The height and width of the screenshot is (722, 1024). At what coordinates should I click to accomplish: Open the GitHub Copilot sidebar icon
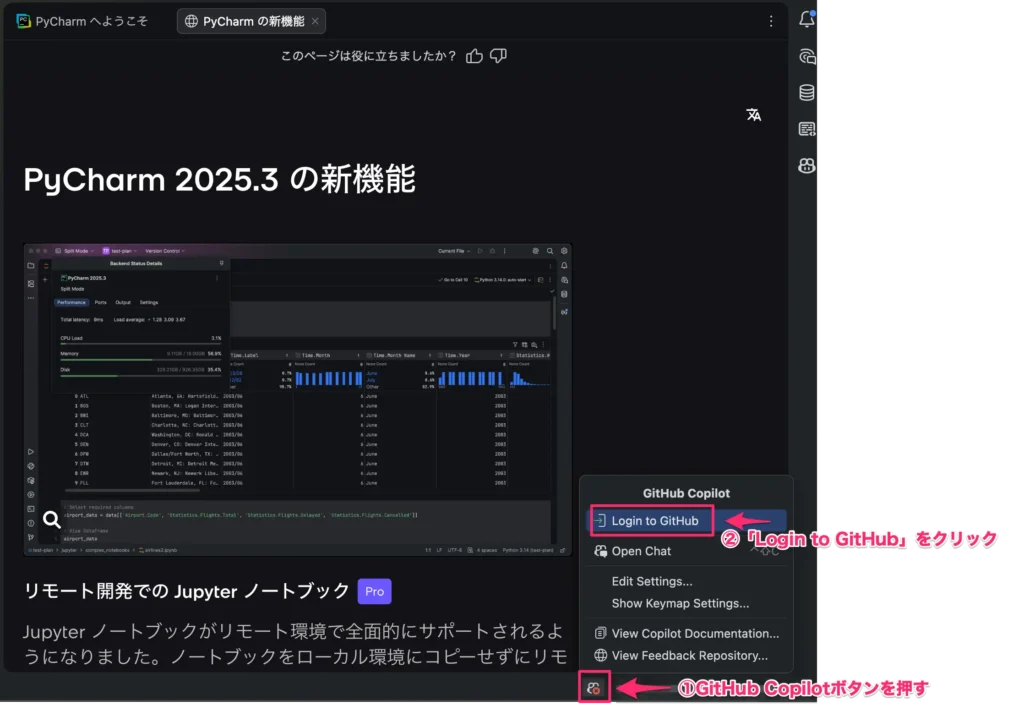[807, 166]
